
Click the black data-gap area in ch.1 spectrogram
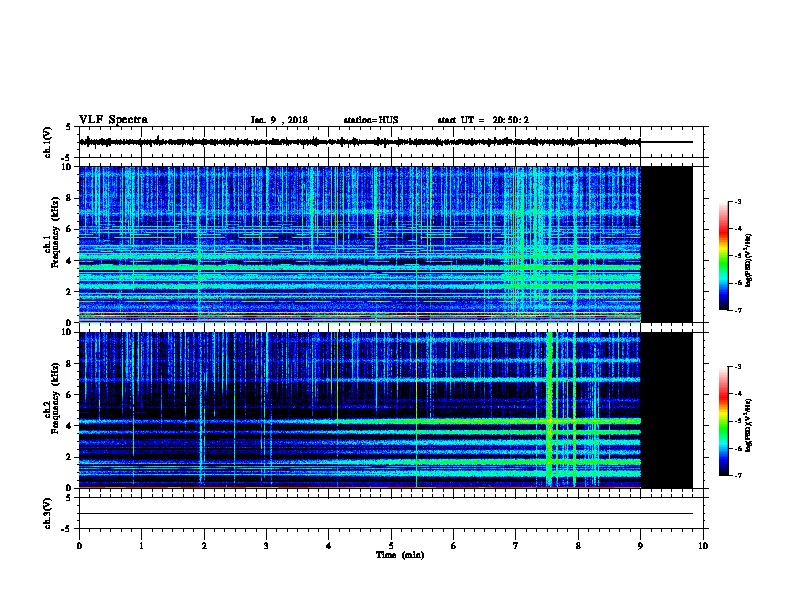(666, 244)
